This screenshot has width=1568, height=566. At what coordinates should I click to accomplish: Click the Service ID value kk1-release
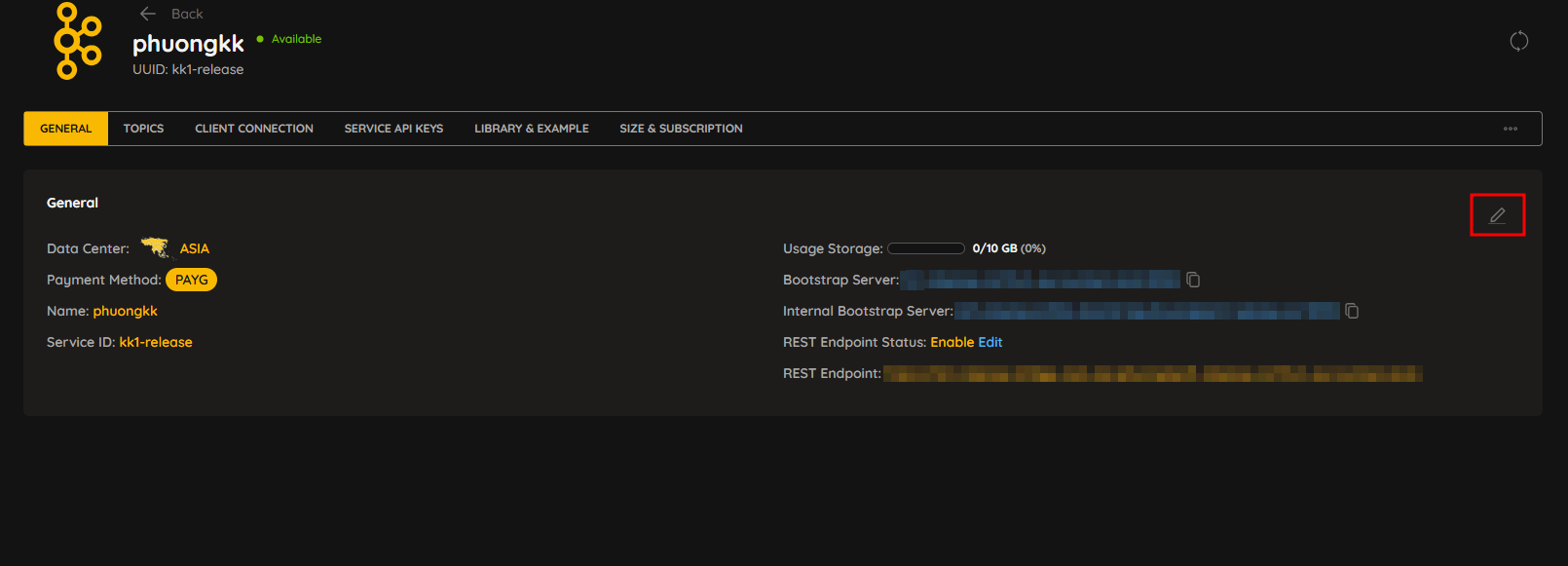pos(156,342)
